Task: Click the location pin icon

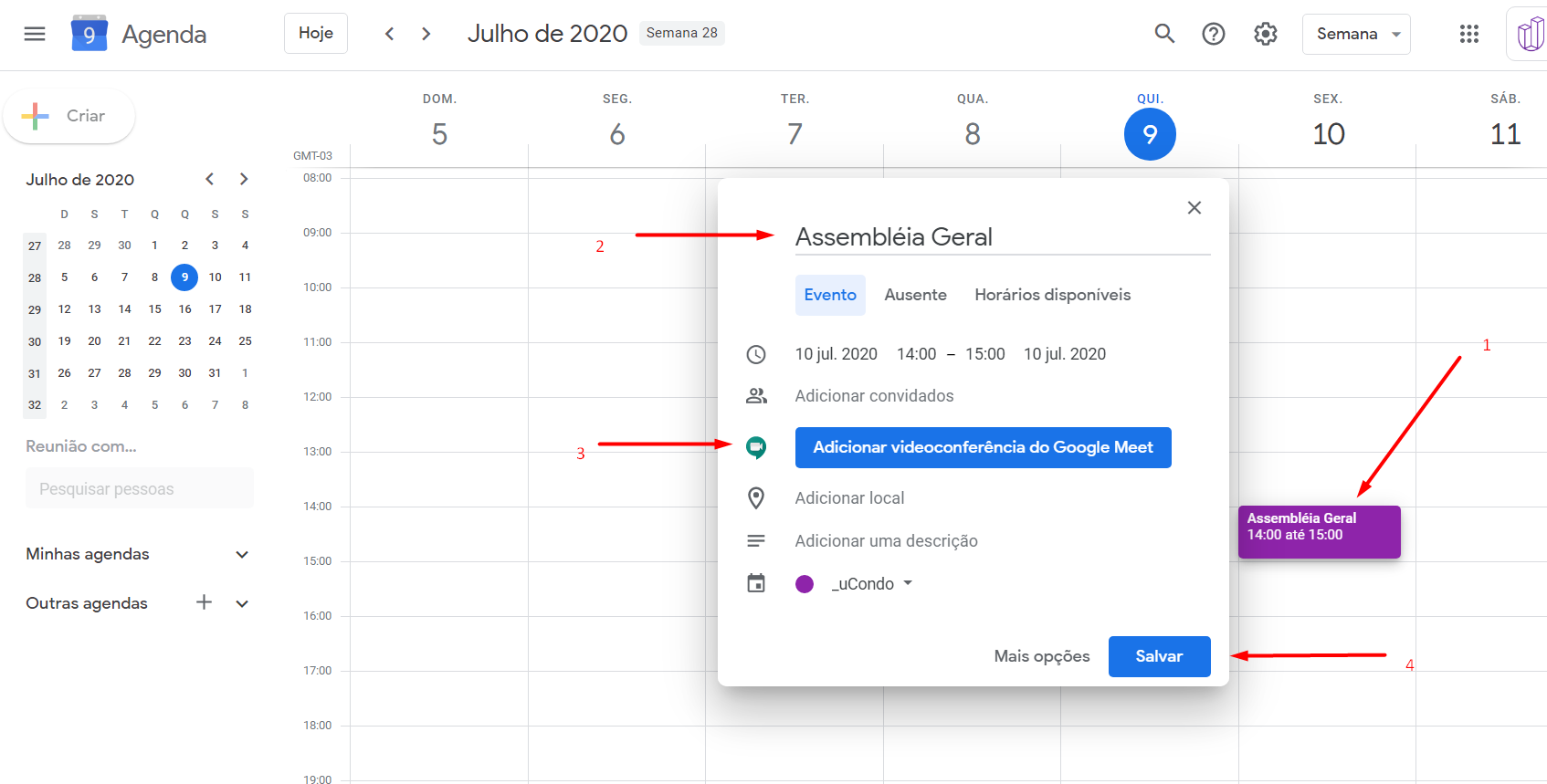Action: [x=756, y=498]
